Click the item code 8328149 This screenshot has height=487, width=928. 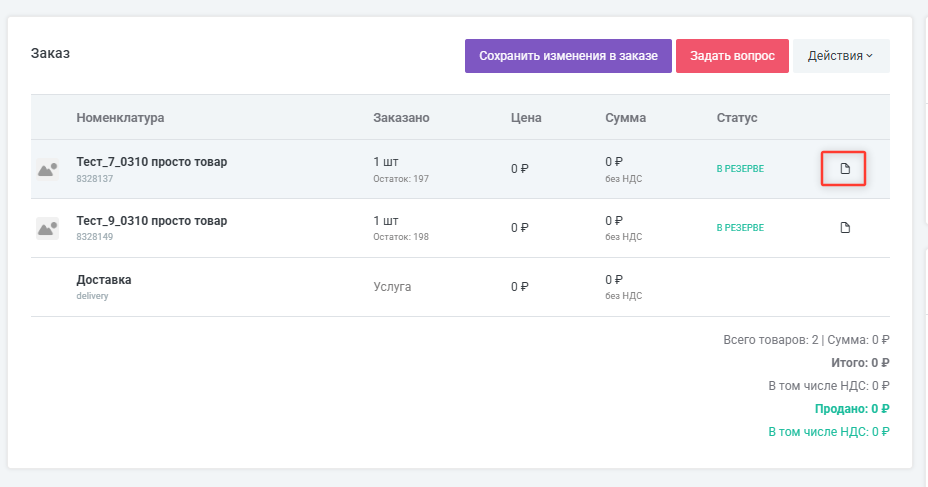pos(95,237)
